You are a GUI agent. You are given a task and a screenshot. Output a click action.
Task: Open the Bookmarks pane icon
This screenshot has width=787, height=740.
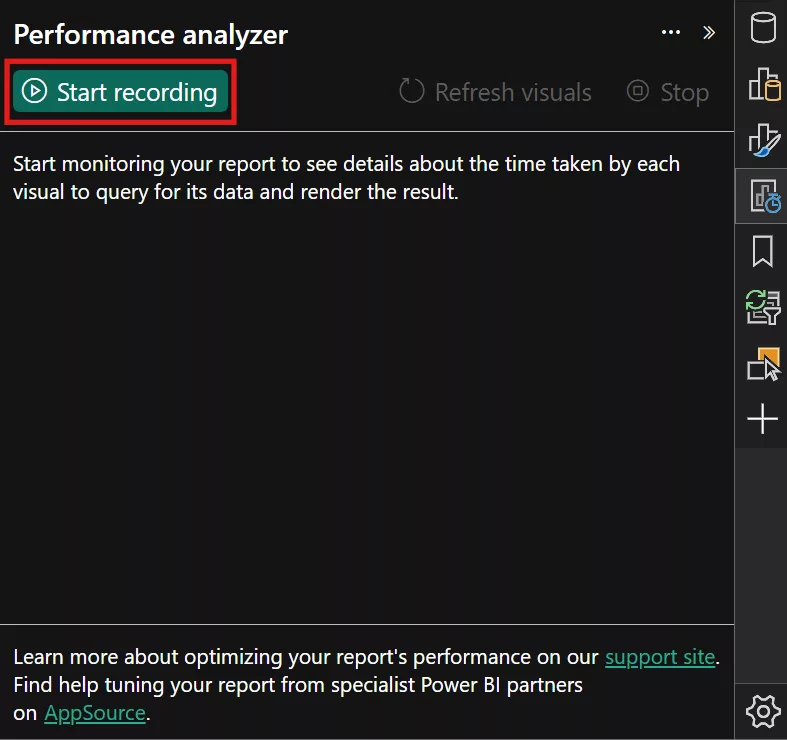pos(762,252)
